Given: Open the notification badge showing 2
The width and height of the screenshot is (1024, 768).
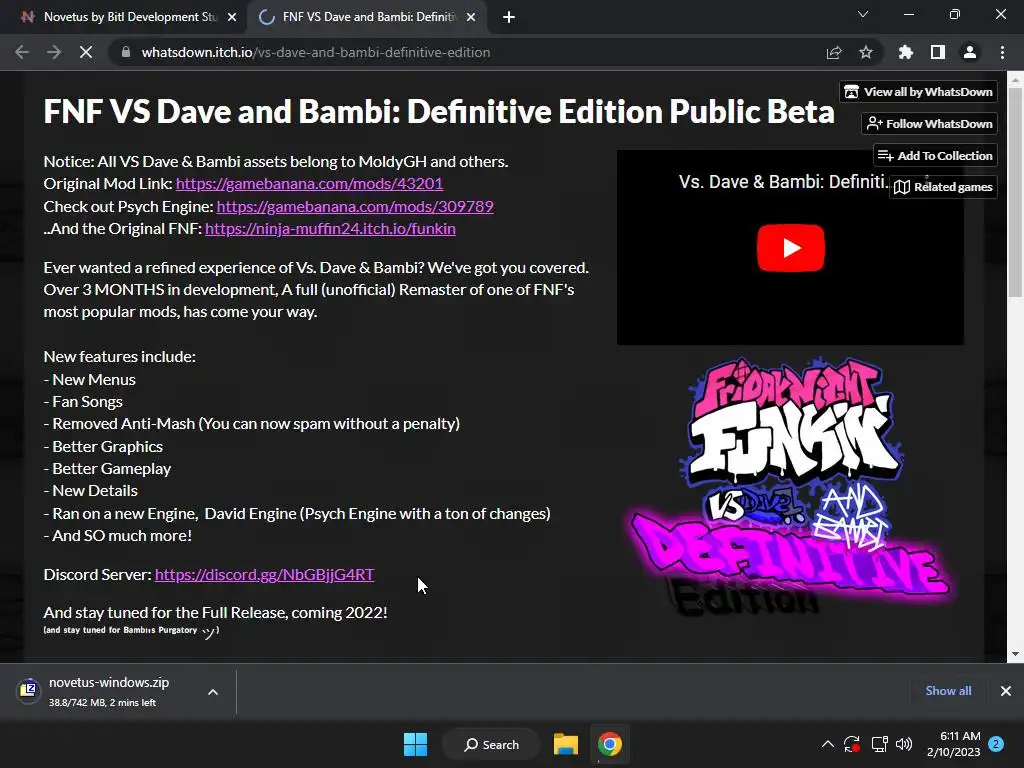Looking at the screenshot, I should [996, 744].
